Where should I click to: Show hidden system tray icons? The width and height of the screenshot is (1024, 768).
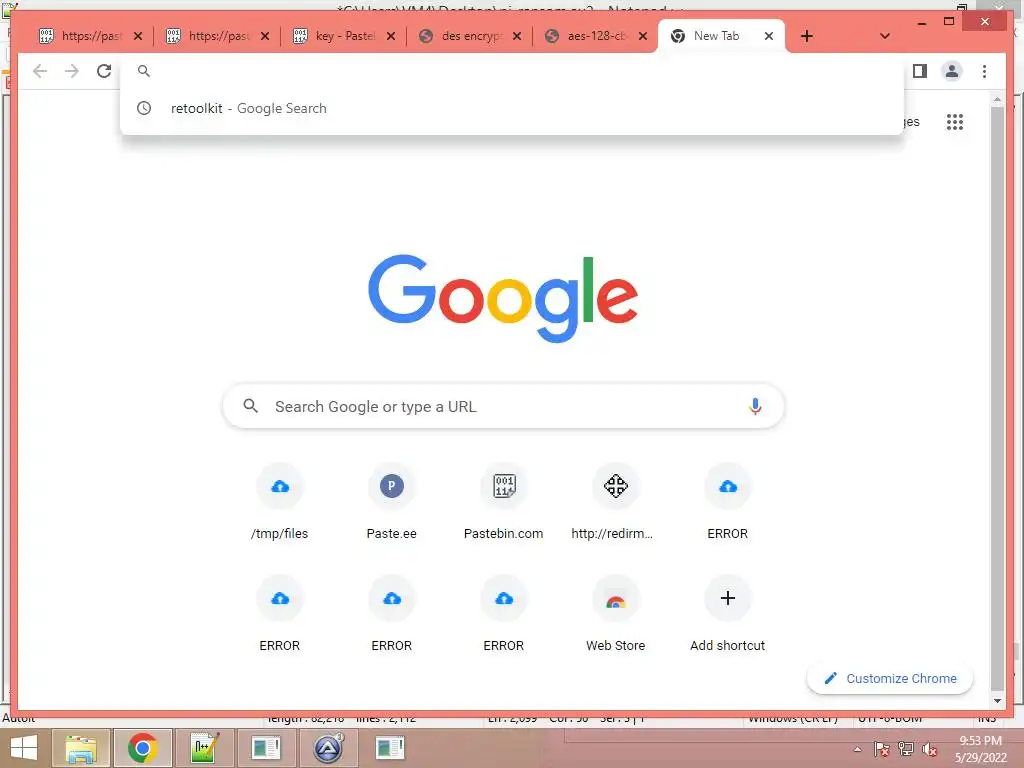857,749
